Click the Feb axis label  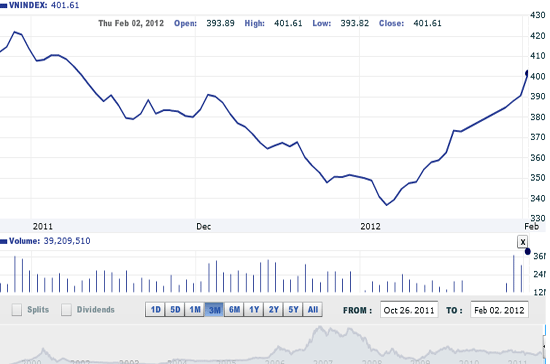click(531, 227)
